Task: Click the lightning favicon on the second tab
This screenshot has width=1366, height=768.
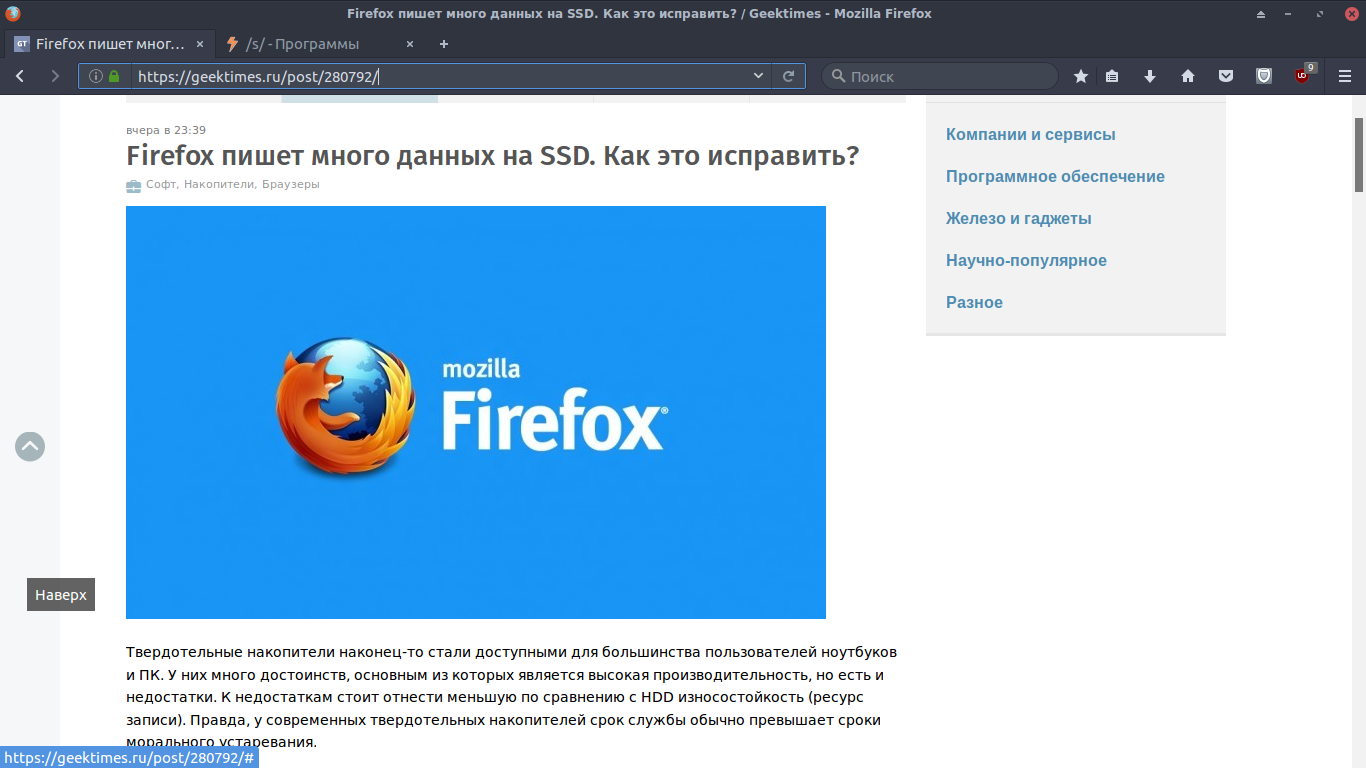Action: pyautogui.click(x=233, y=44)
